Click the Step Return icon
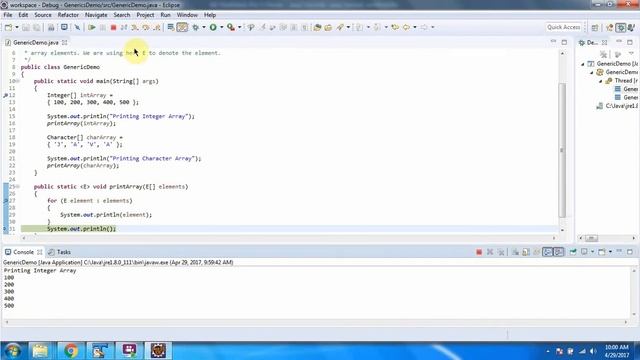Image resolution: width=640 pixels, height=360 pixels. pos(157,27)
